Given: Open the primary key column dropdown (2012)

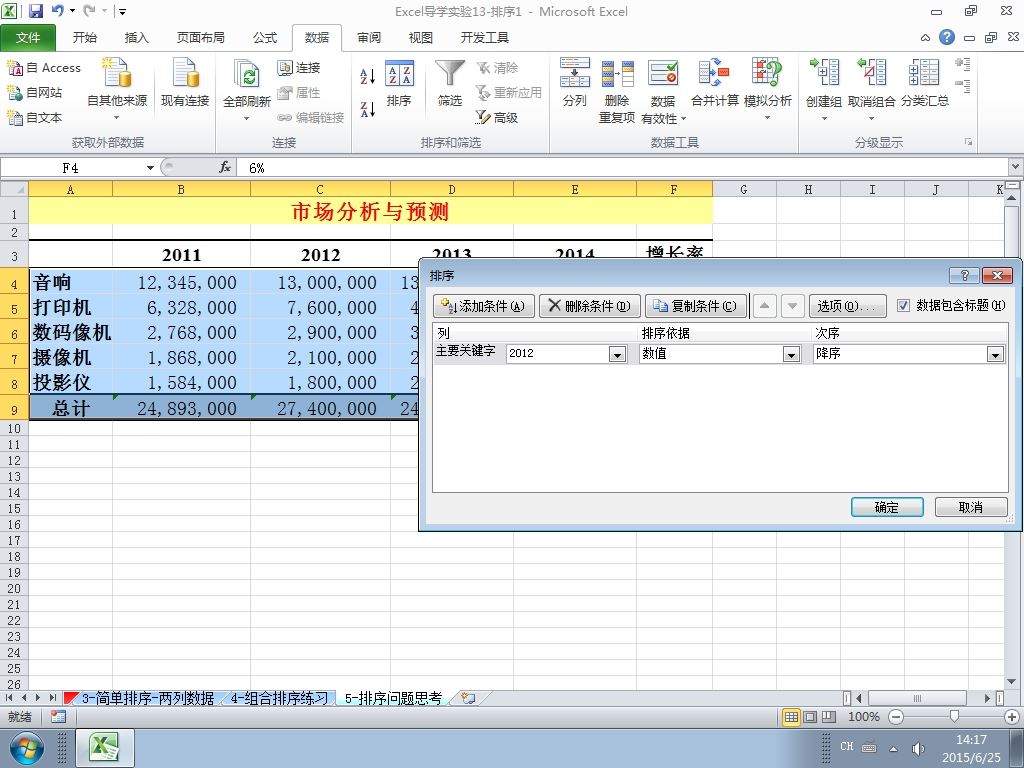Looking at the screenshot, I should (x=617, y=354).
